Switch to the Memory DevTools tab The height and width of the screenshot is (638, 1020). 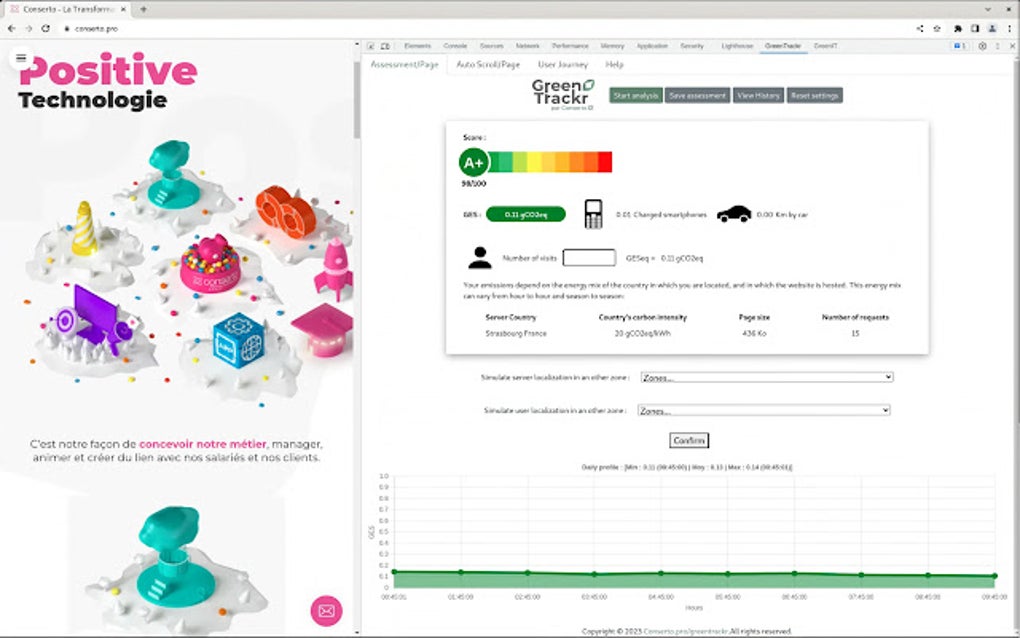point(612,46)
